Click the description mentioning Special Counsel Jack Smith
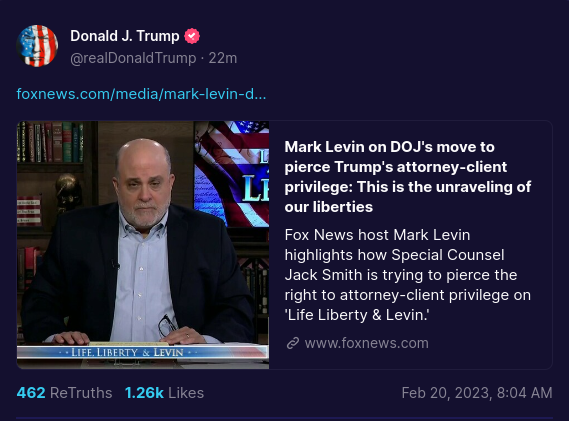 [408, 275]
